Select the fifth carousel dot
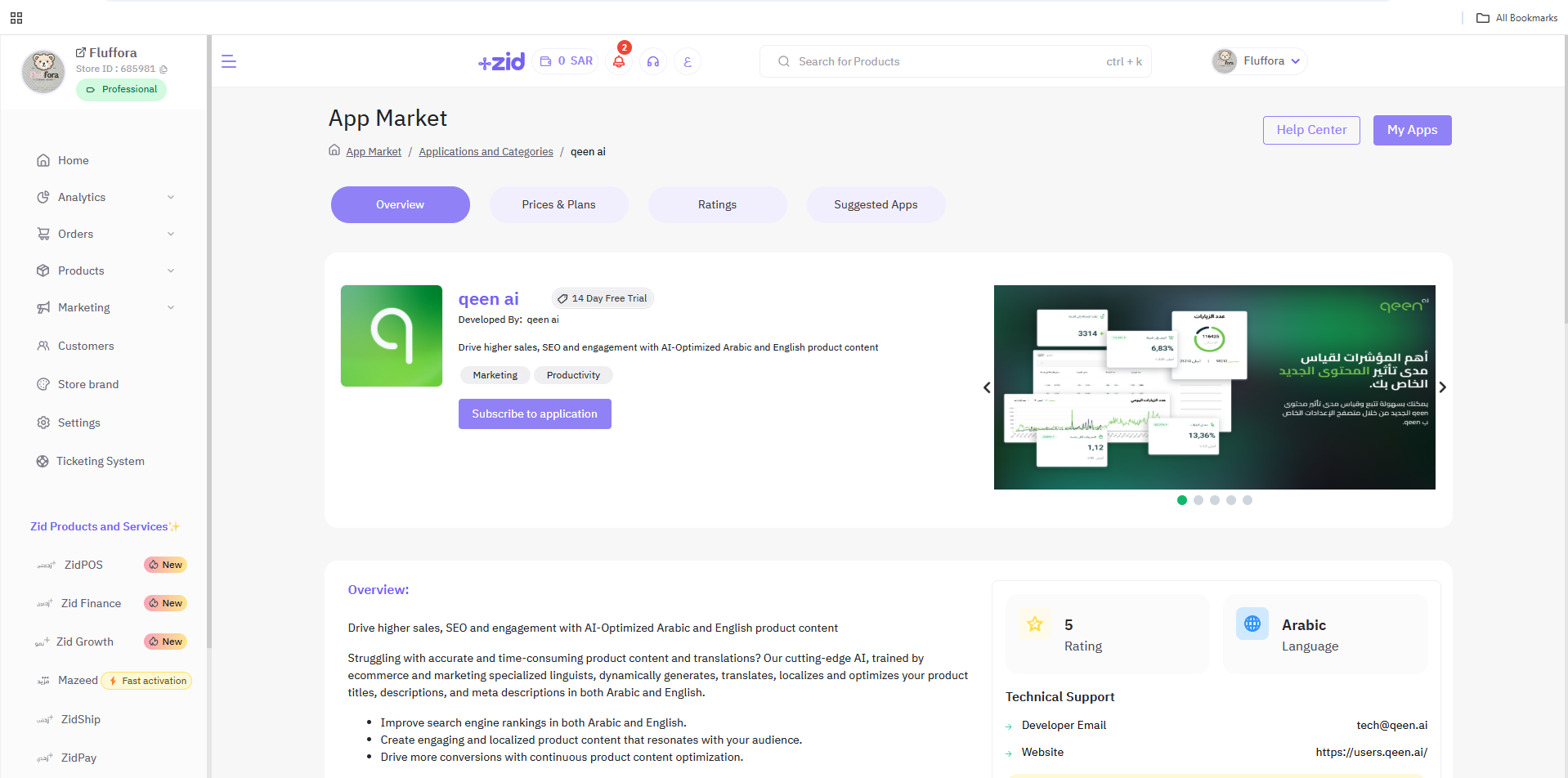 [x=1248, y=500]
